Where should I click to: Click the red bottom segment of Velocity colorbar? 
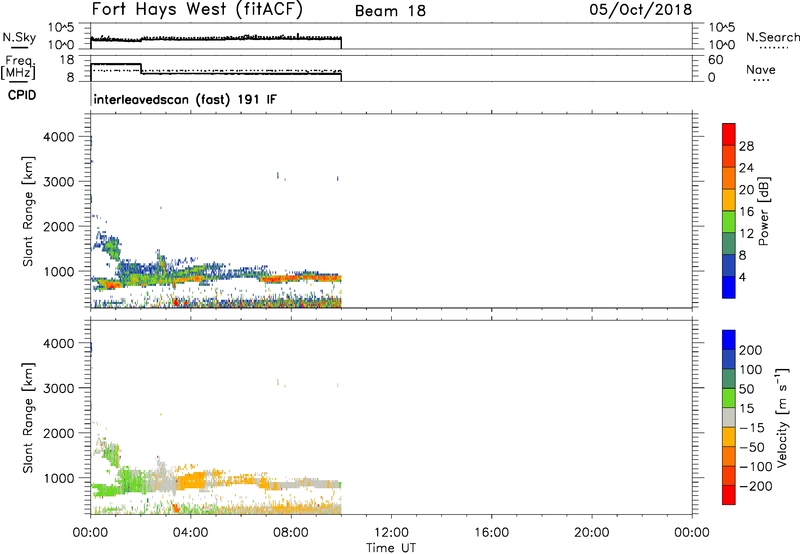click(x=729, y=495)
